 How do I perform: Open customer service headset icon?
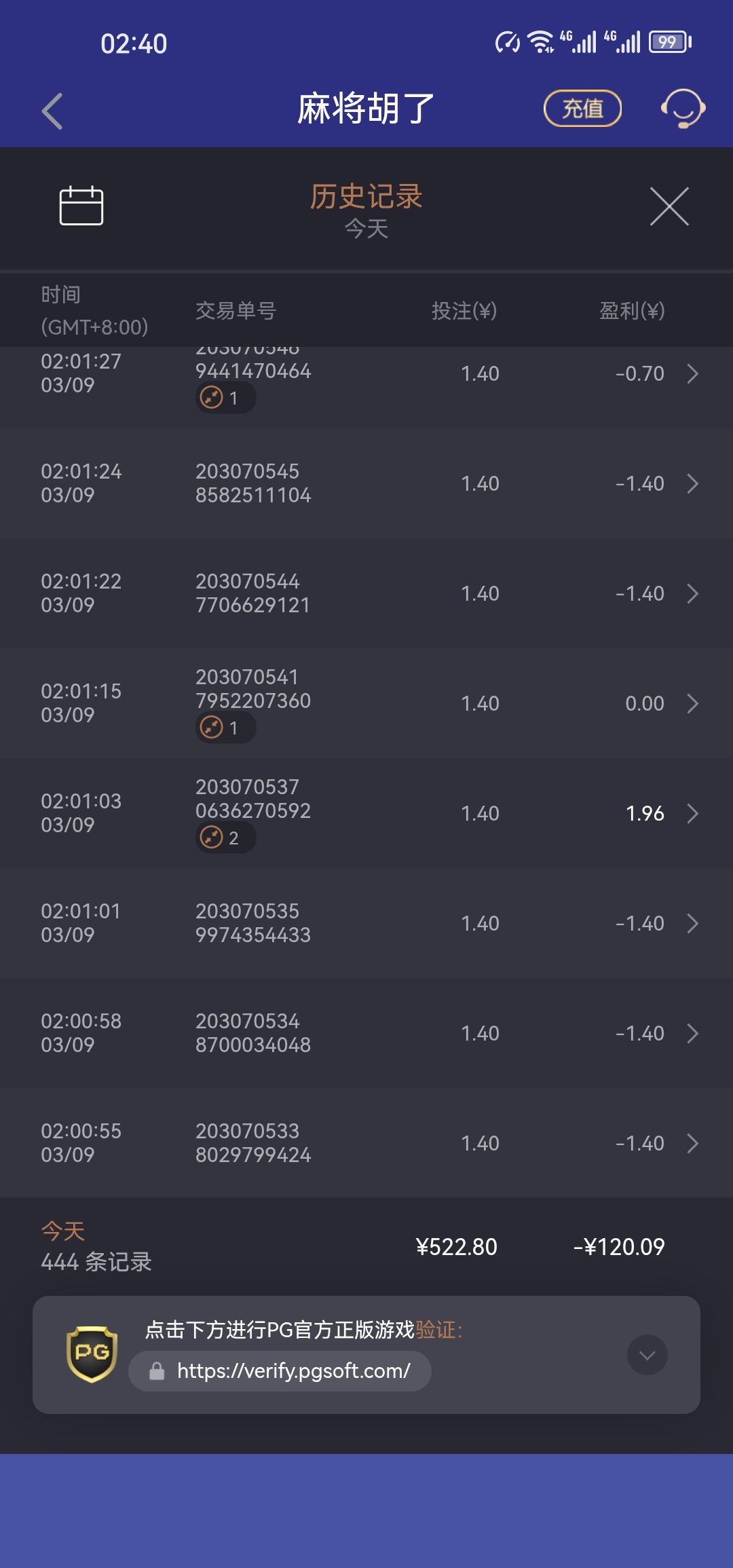click(683, 109)
